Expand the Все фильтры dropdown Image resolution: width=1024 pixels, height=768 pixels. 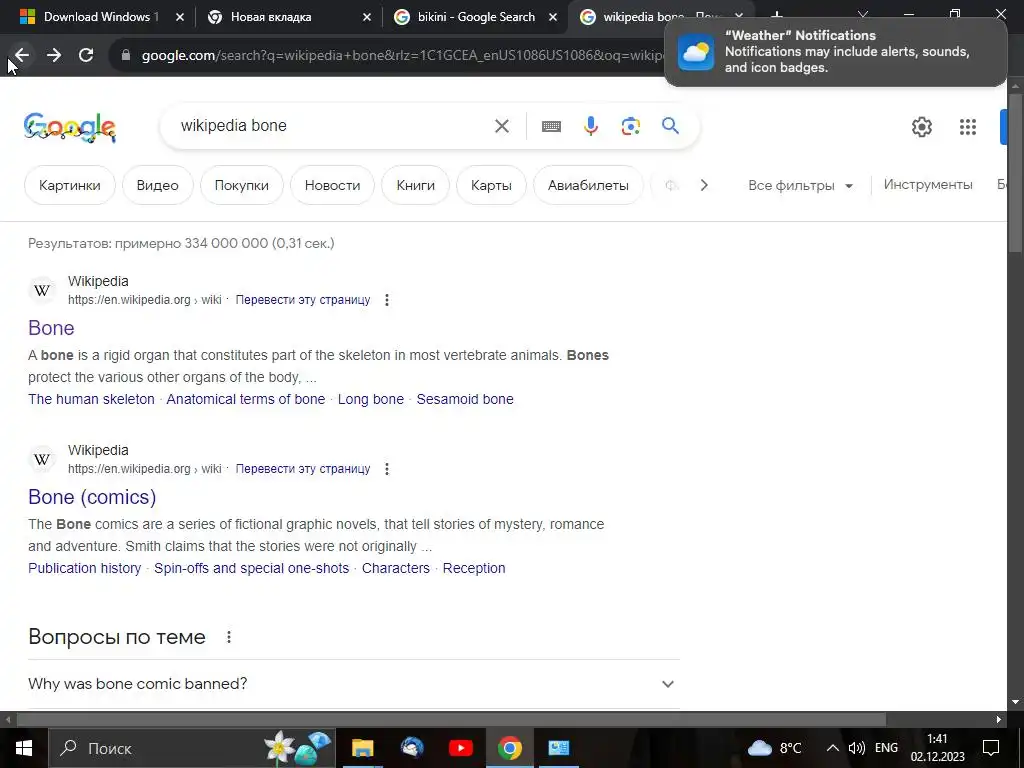pyautogui.click(x=801, y=185)
